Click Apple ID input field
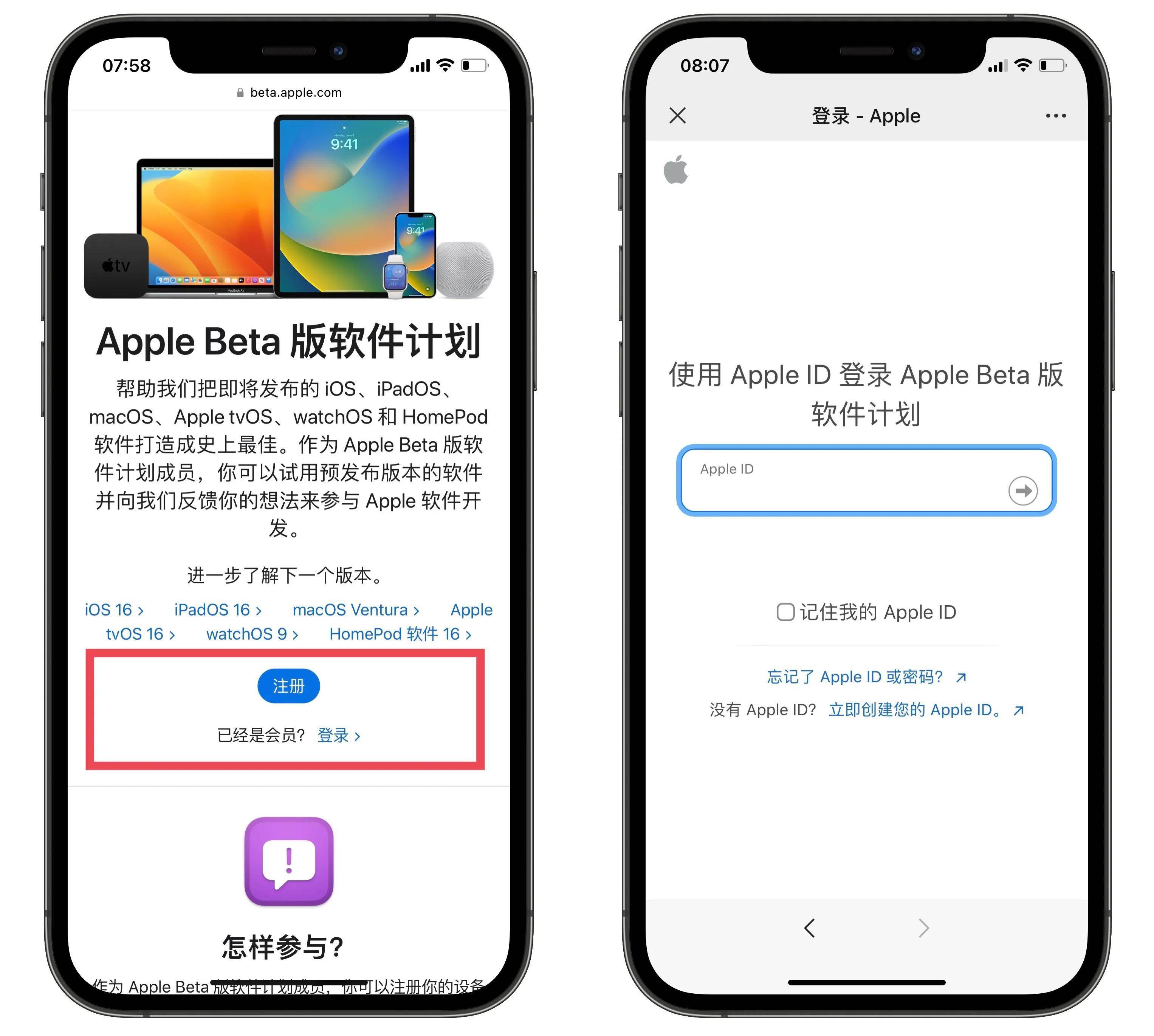Viewport: 1154px width, 1036px height. [x=866, y=490]
